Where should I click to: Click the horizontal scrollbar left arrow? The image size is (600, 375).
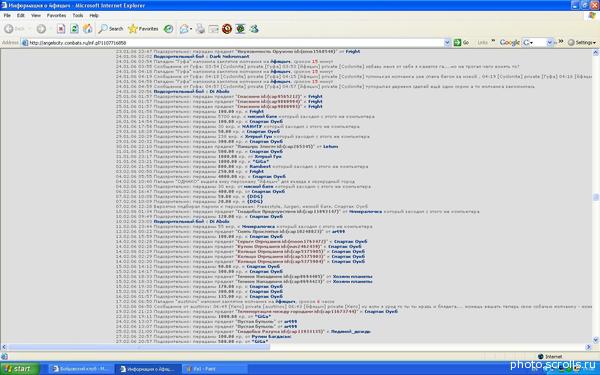[3, 347]
